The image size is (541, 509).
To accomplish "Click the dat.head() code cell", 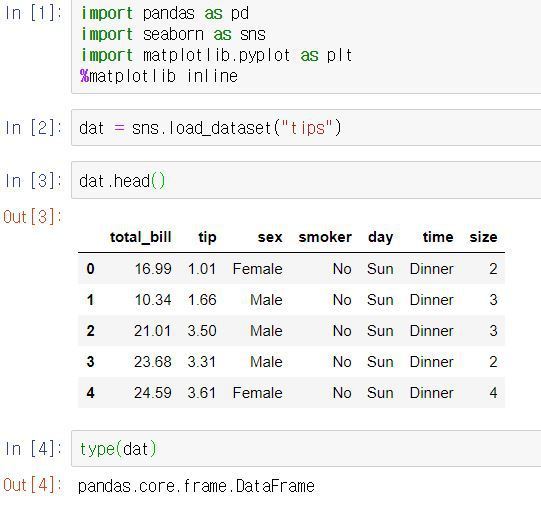I will coord(306,180).
